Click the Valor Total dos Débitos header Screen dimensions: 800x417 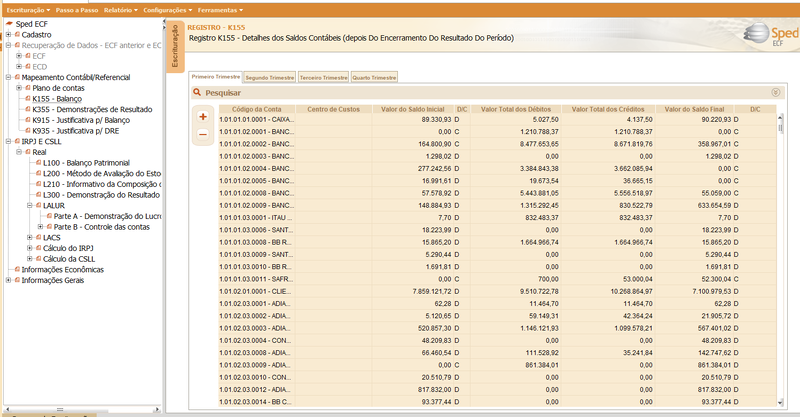coord(515,109)
